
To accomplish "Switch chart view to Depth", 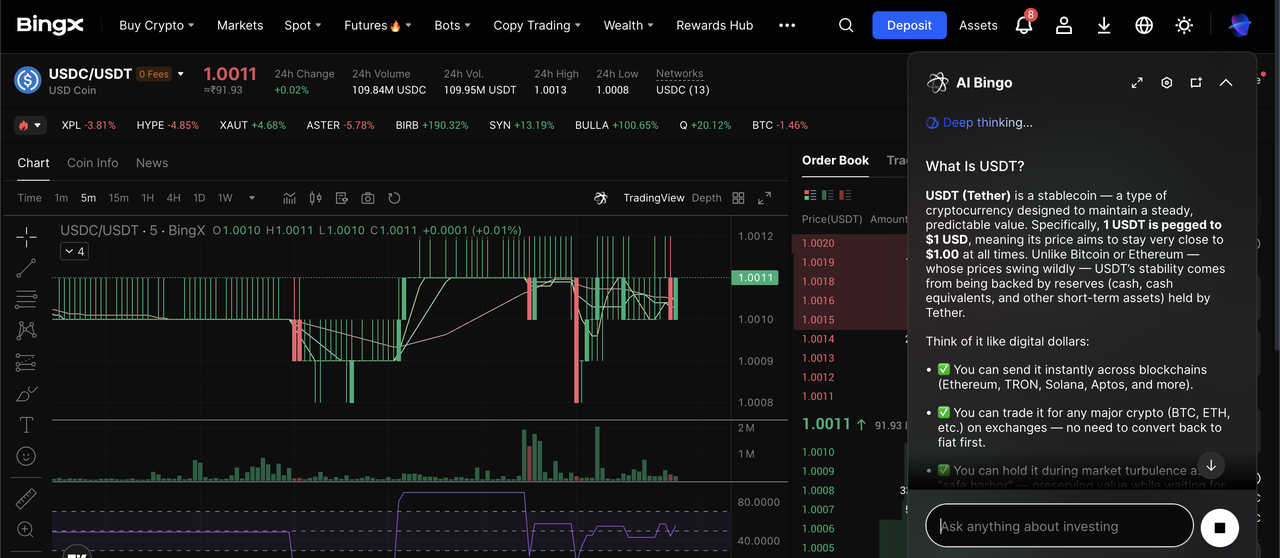I will tap(706, 198).
